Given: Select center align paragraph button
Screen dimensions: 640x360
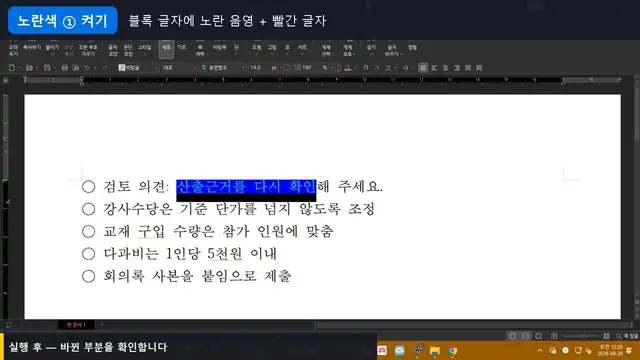Looking at the screenshot, I should [x=445, y=68].
